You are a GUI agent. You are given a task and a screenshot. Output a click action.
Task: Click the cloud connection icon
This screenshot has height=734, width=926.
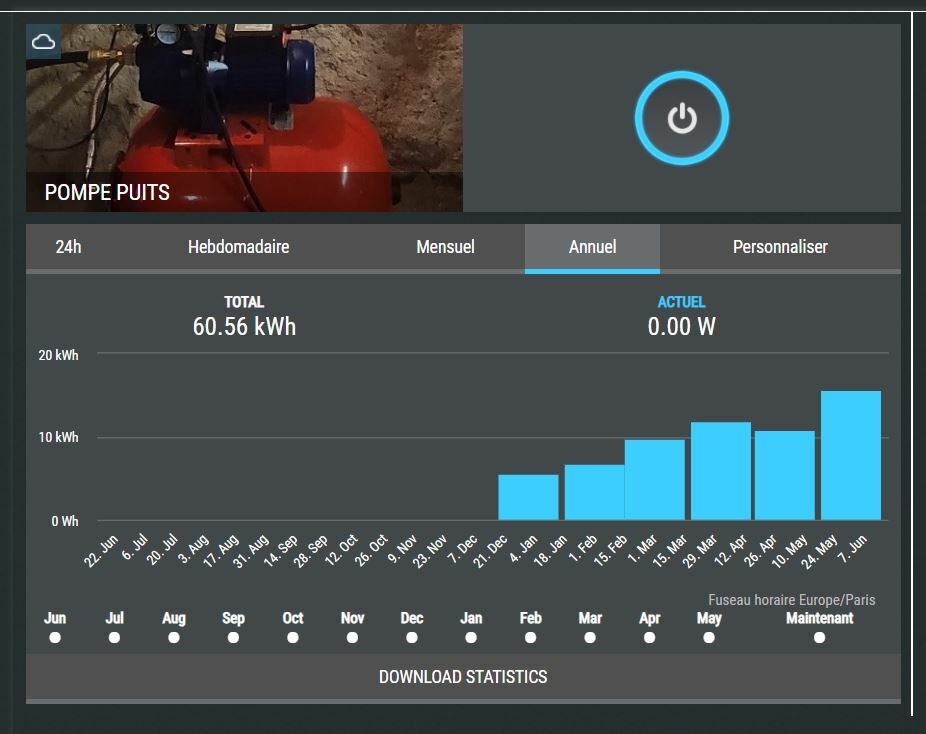tap(43, 41)
